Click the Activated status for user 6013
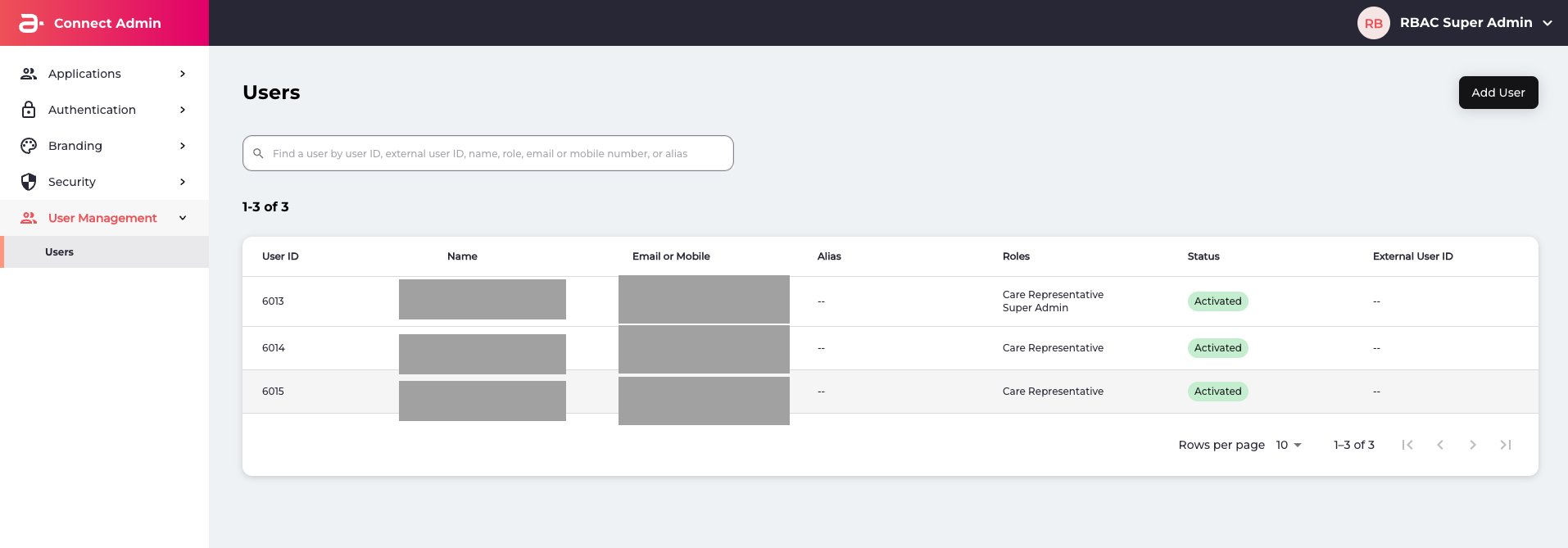1568x548 pixels. click(x=1218, y=301)
